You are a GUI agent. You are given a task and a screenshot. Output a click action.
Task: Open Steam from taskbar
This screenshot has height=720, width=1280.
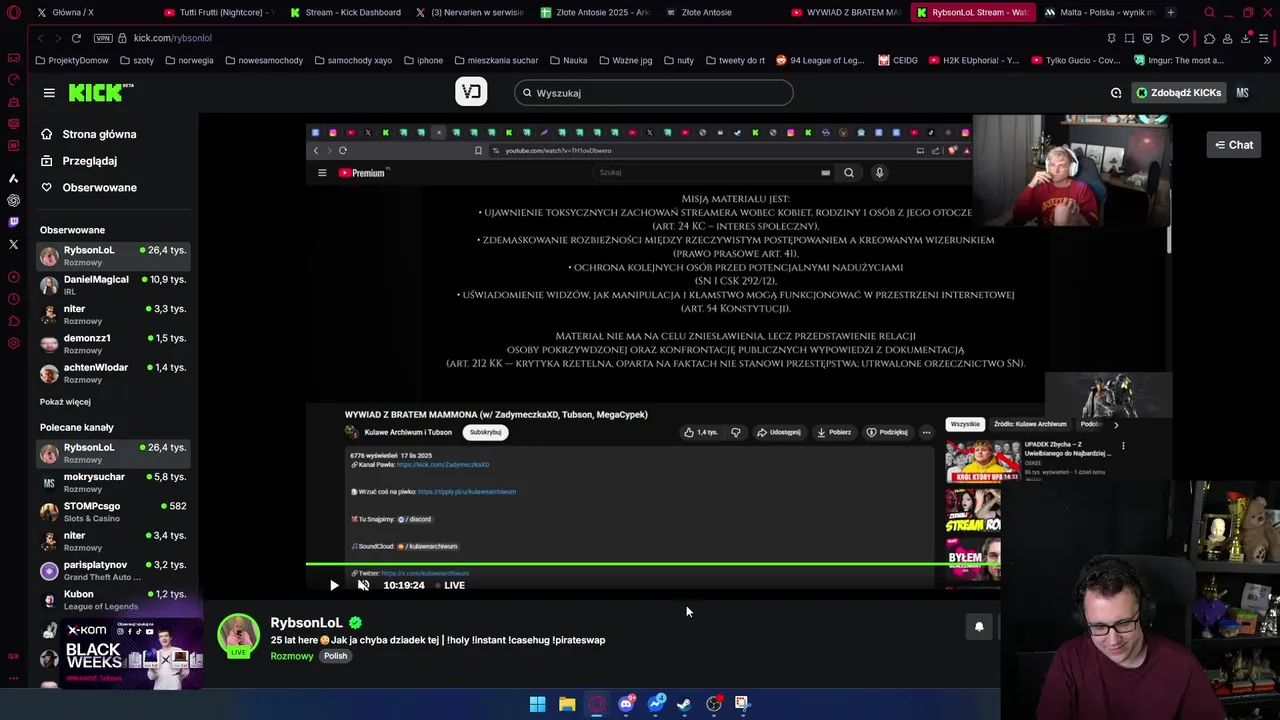684,704
